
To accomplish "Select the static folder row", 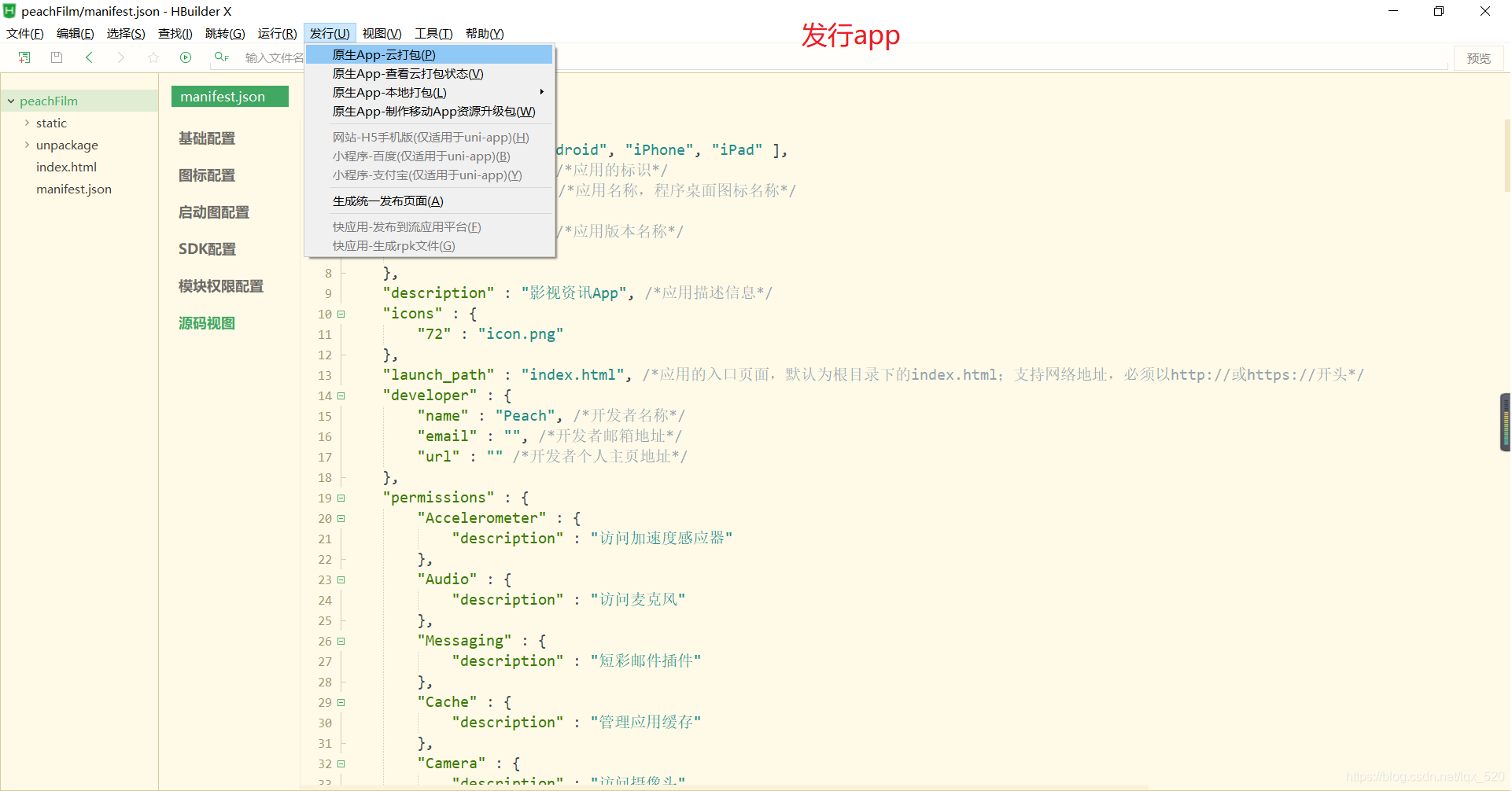I will click(79, 123).
